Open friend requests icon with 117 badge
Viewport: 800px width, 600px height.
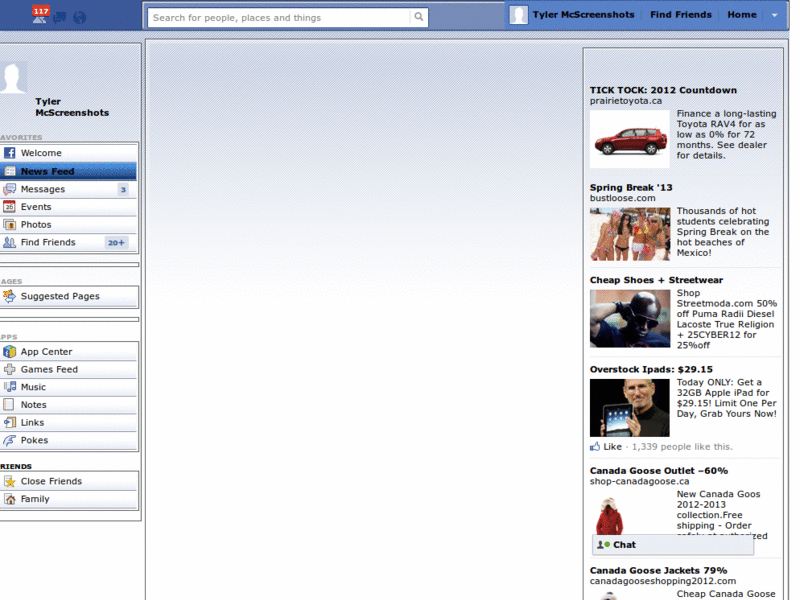[x=40, y=15]
